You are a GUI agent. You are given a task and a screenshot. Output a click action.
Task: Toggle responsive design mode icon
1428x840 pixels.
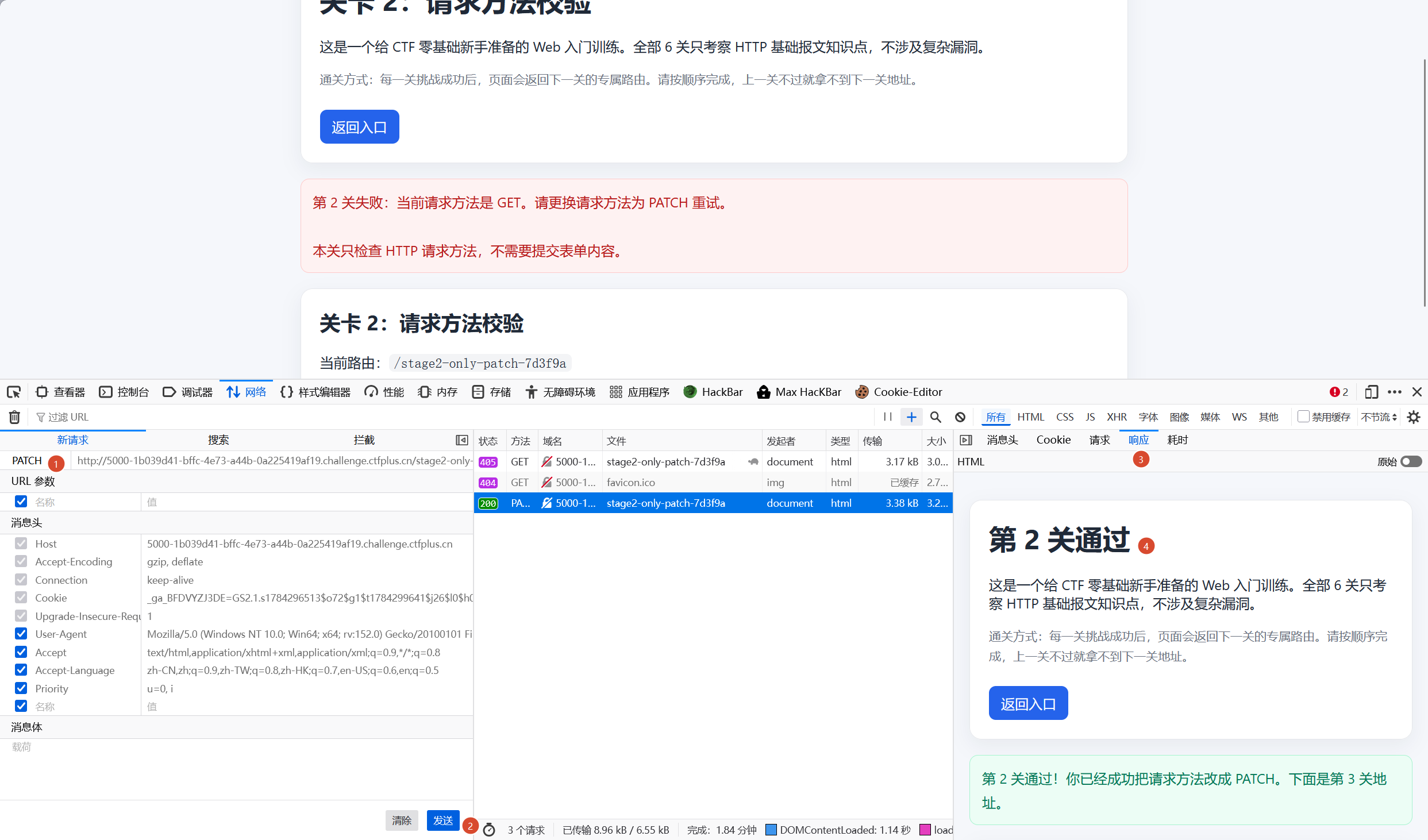[1371, 392]
